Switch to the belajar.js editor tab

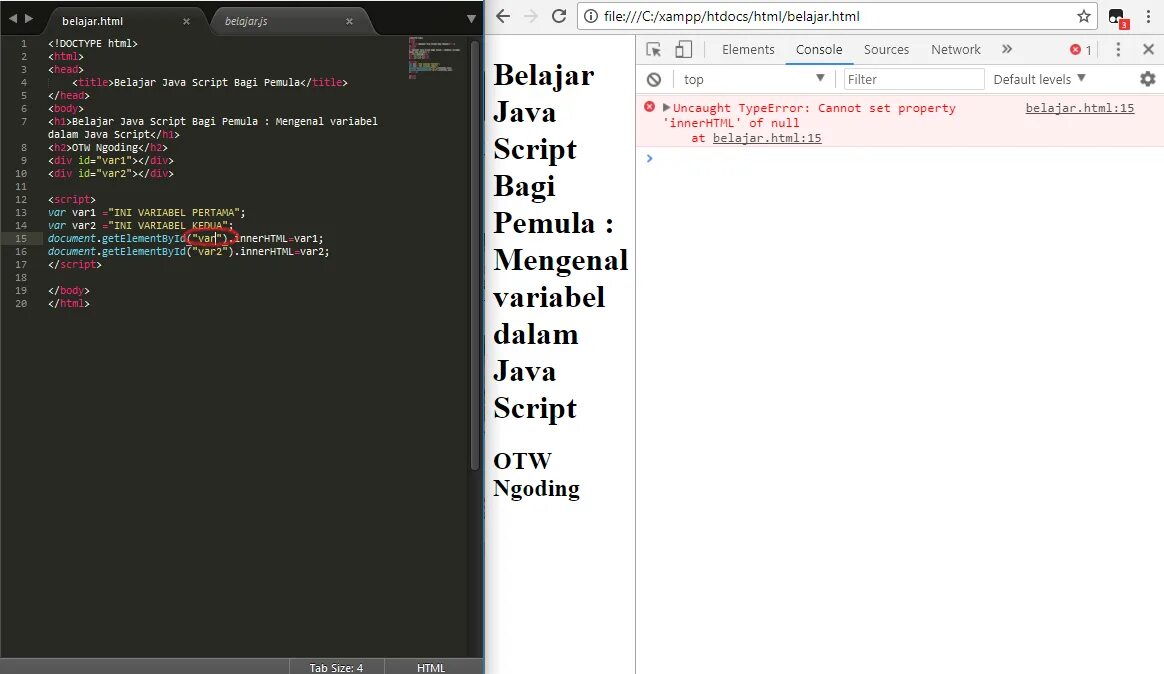(x=246, y=22)
